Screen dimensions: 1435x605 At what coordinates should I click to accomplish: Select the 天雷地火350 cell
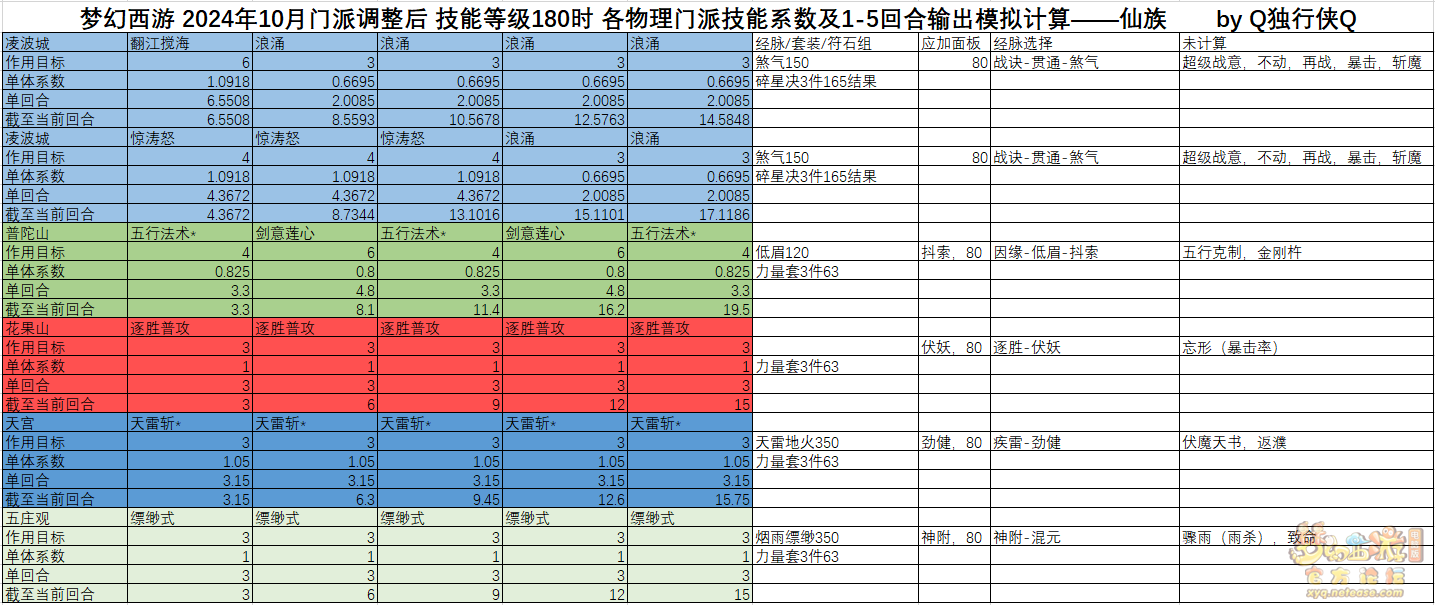(x=835, y=442)
